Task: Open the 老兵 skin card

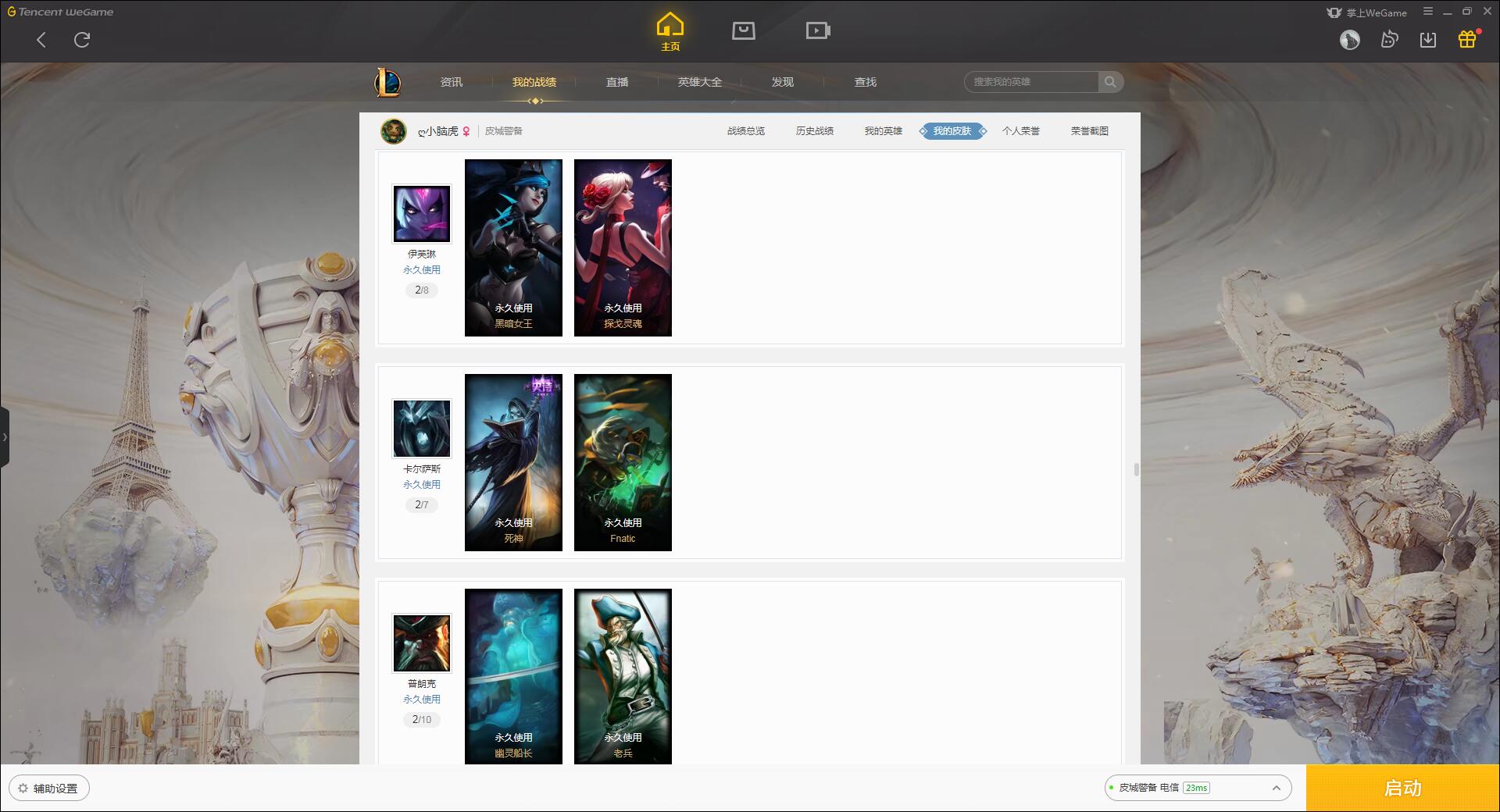Action: tap(623, 676)
